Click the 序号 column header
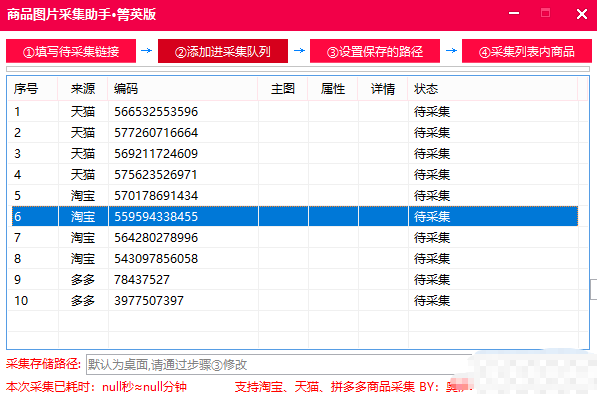This screenshot has height=394, width=597. click(x=33, y=89)
